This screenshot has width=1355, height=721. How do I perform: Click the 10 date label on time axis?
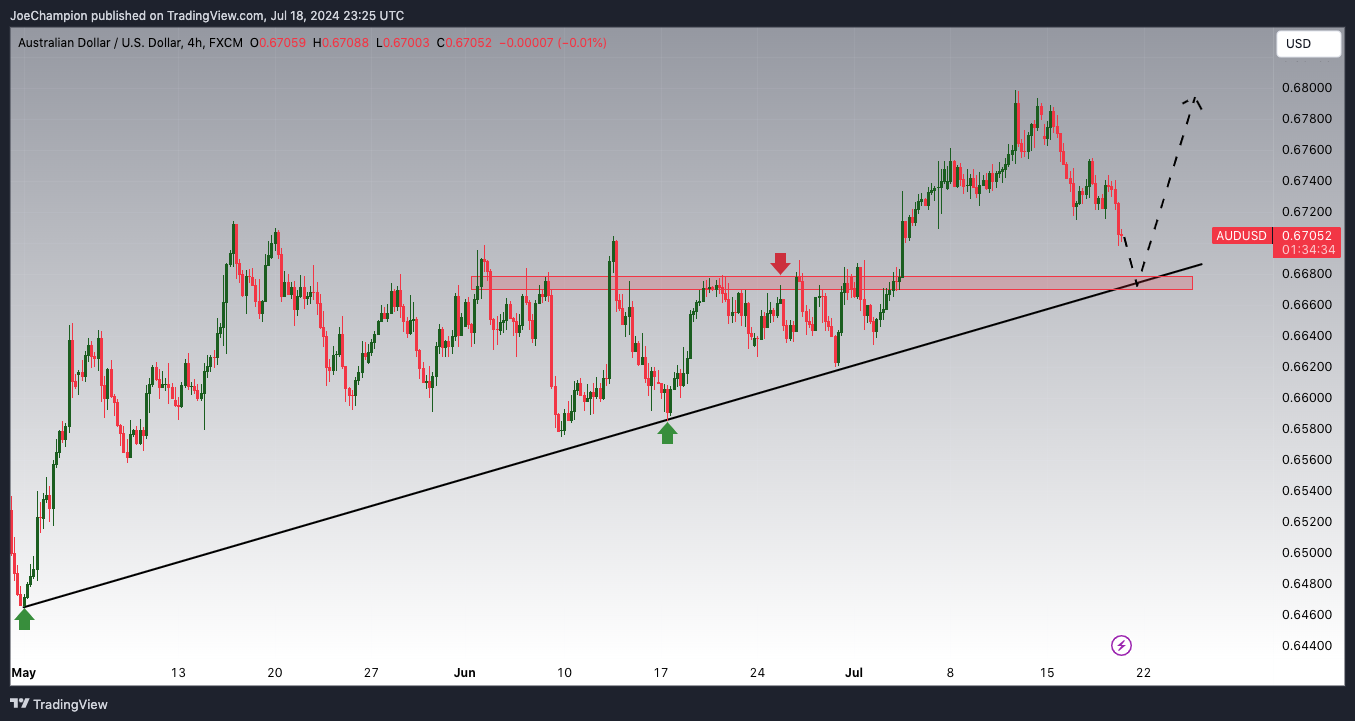coord(564,673)
